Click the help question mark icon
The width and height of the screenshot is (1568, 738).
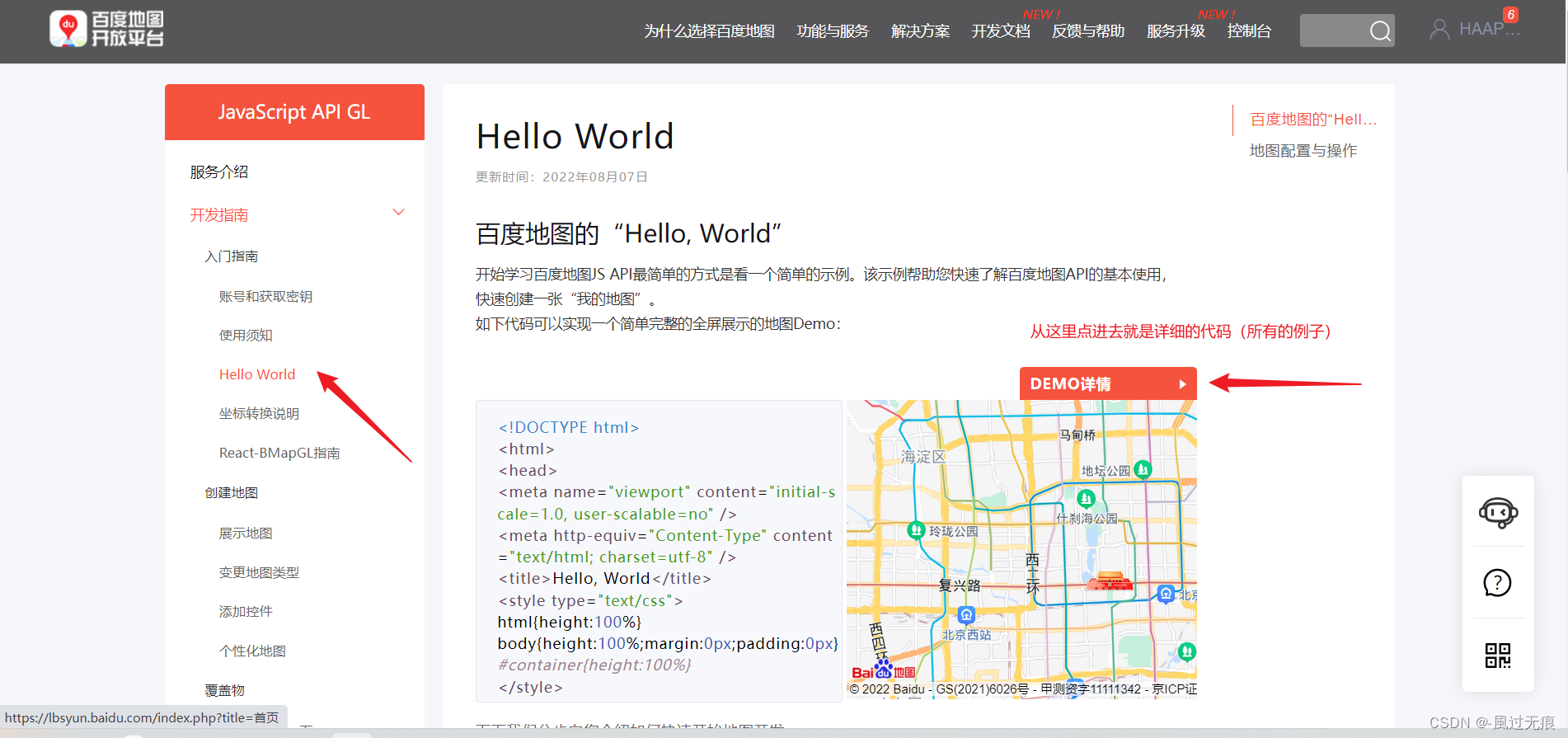click(x=1497, y=583)
